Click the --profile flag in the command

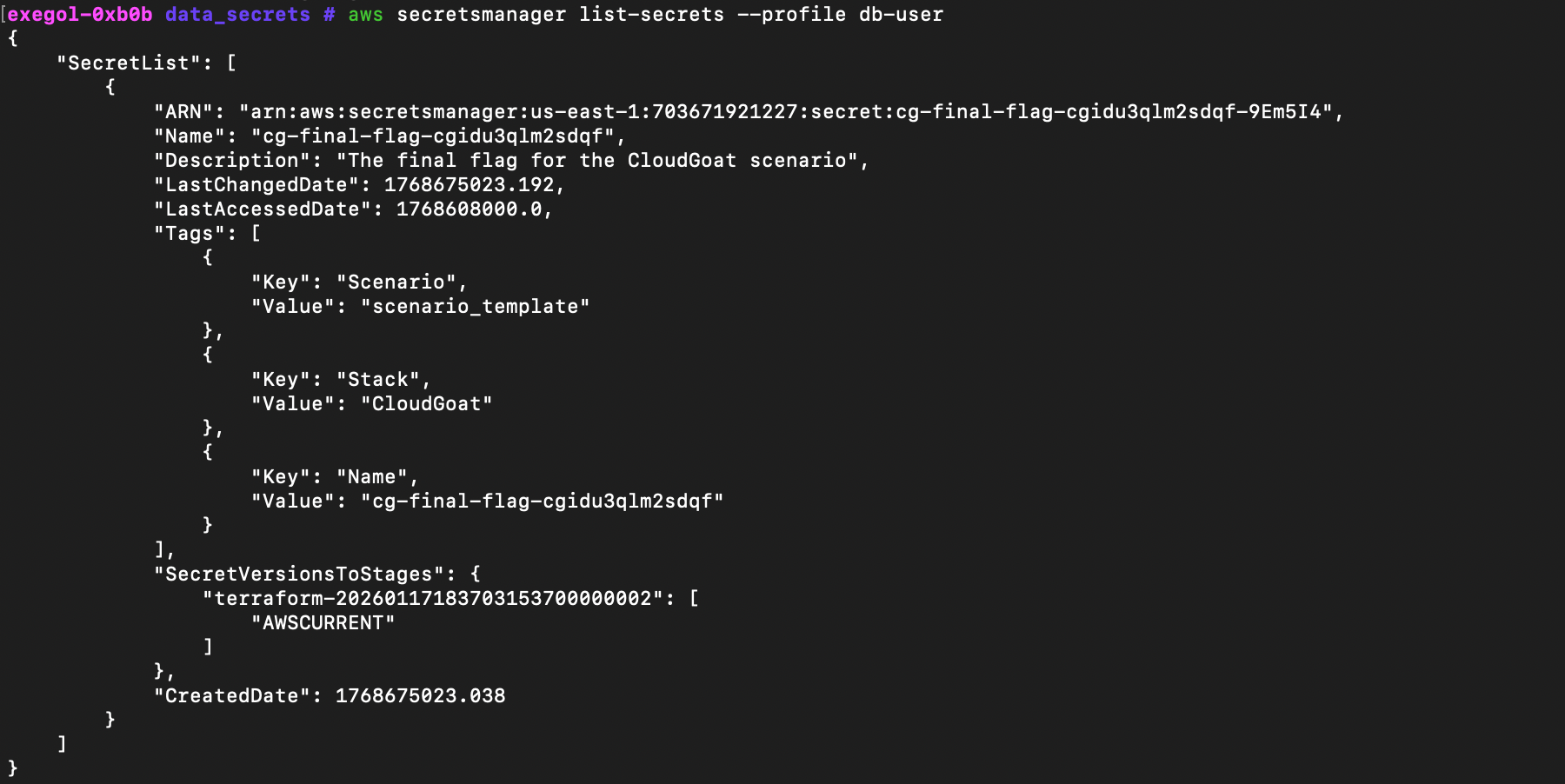[791, 14]
